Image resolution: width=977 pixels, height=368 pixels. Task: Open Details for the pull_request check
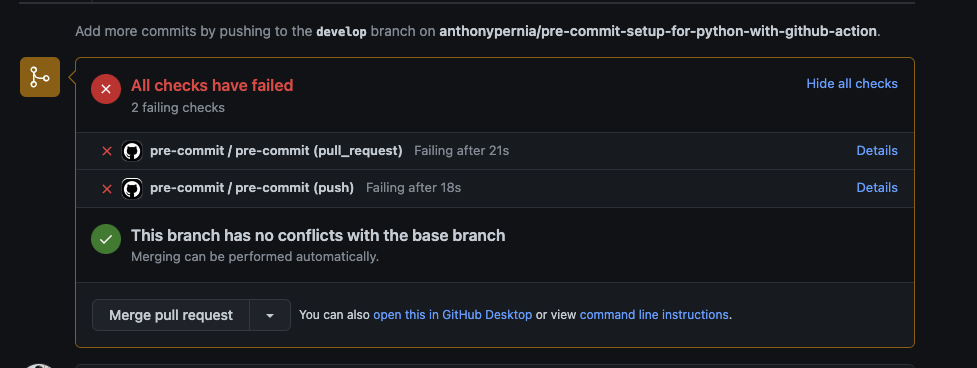(x=877, y=151)
